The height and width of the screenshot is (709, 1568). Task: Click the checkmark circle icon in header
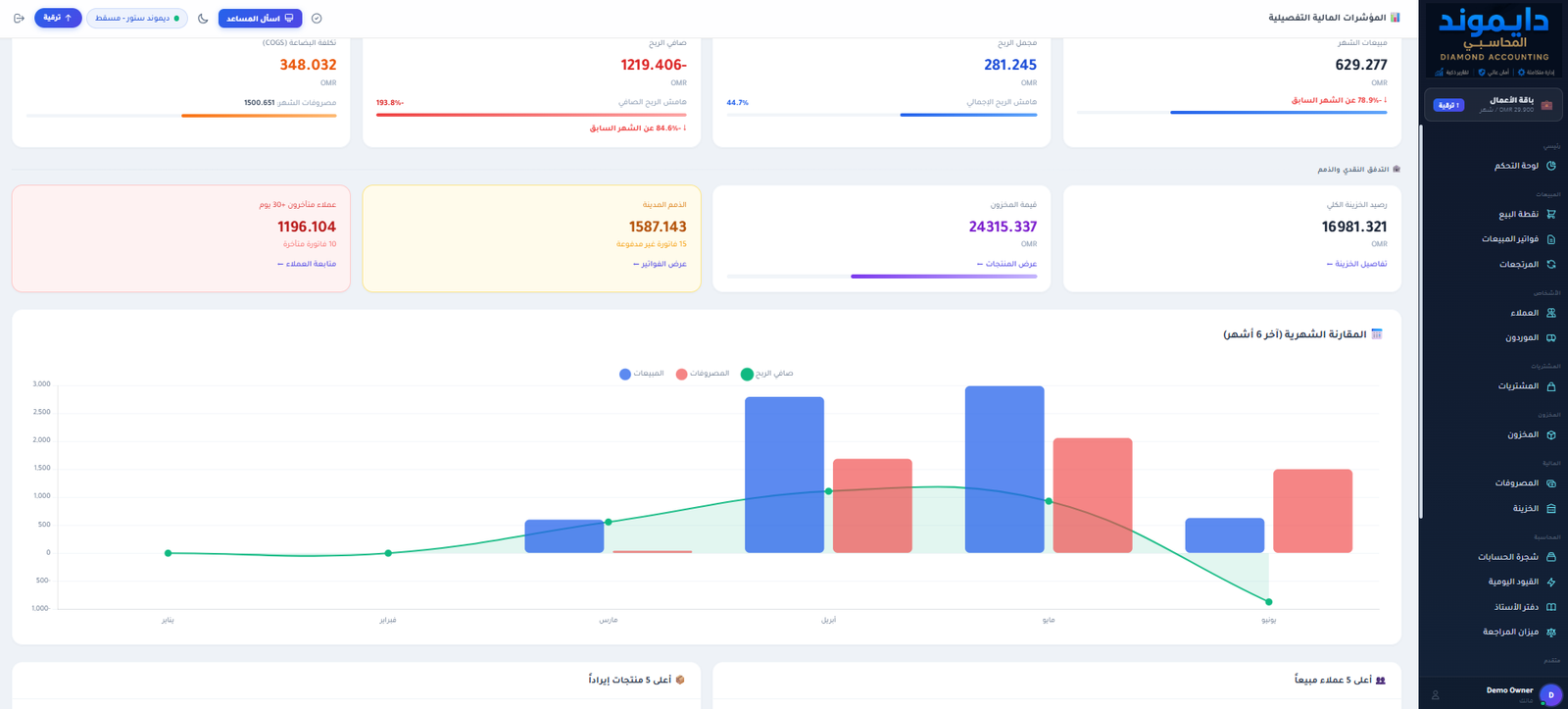(x=317, y=18)
